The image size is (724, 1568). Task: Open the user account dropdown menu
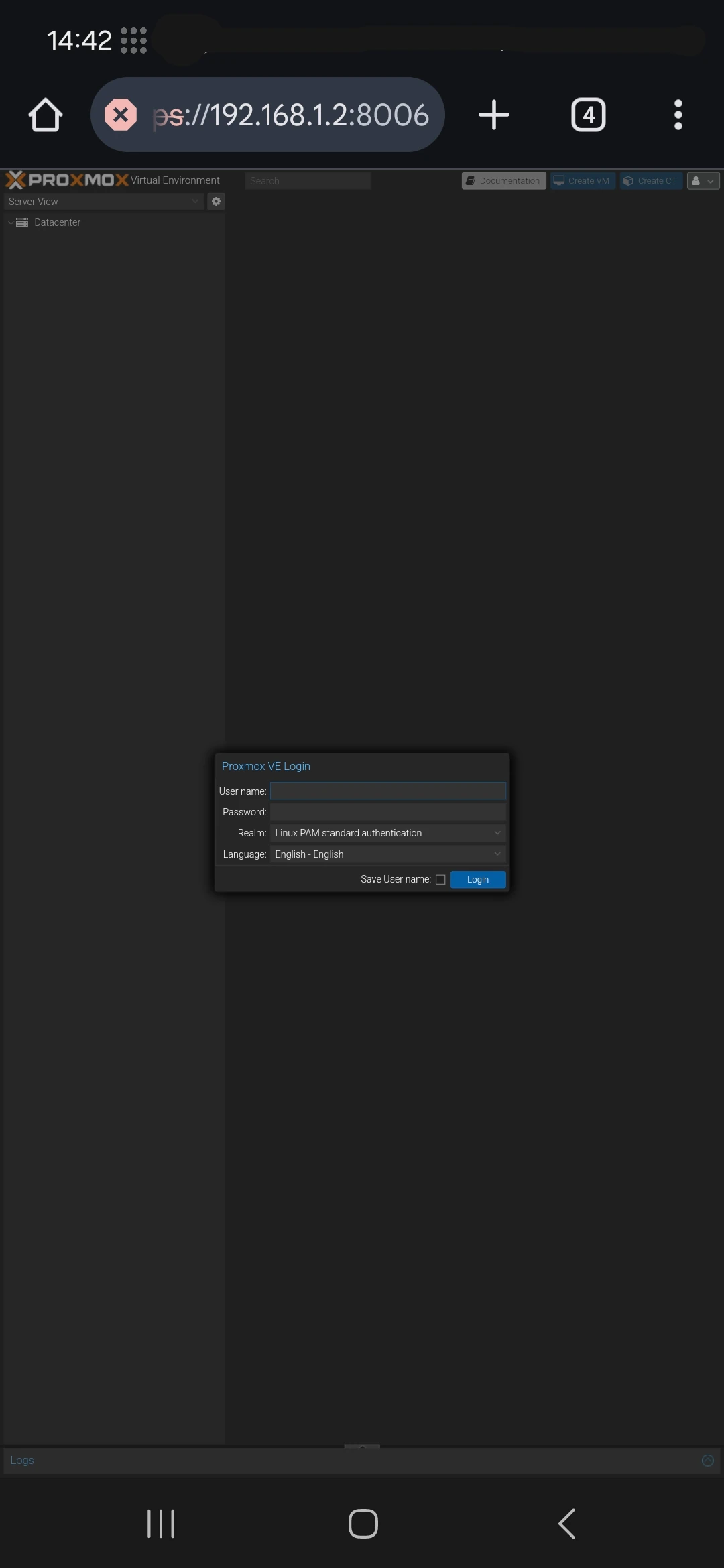pyautogui.click(x=703, y=180)
